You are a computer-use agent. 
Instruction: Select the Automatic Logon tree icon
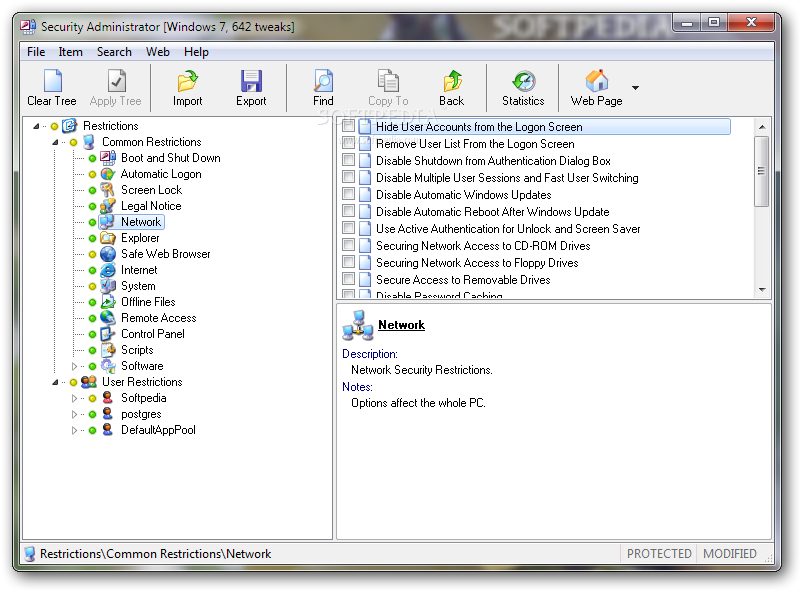tap(108, 174)
